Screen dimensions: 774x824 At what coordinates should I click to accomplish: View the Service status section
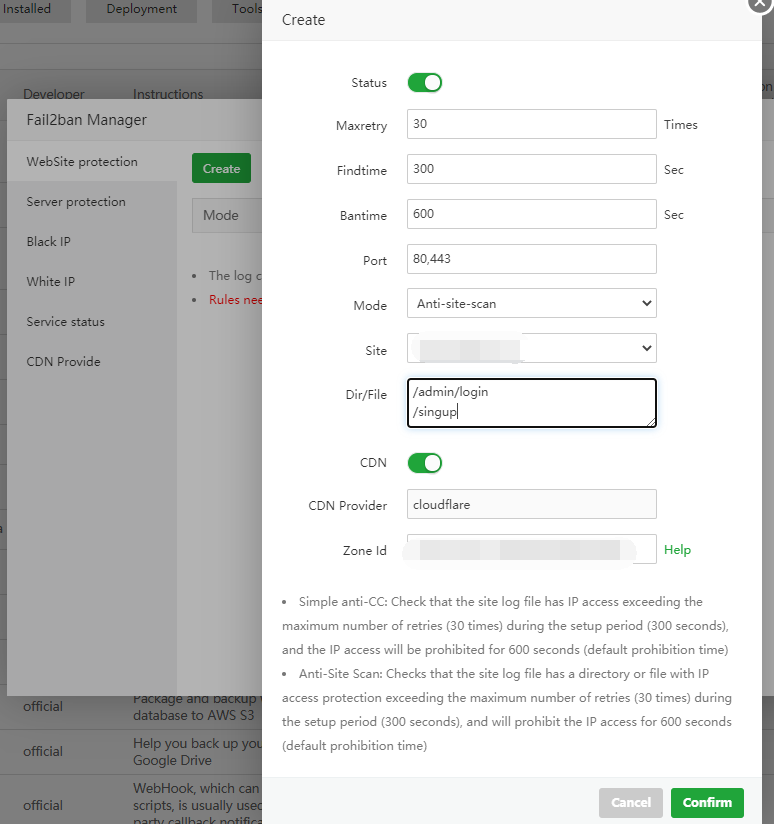coord(65,322)
